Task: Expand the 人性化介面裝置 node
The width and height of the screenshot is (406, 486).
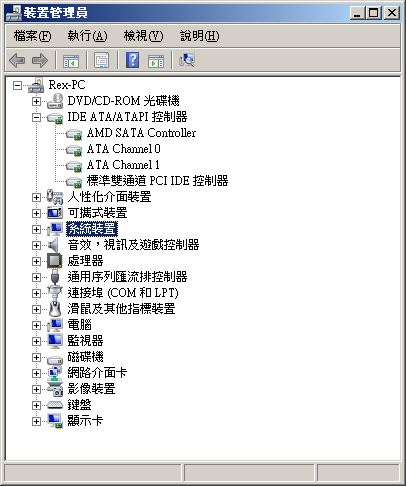Action: click(x=36, y=197)
